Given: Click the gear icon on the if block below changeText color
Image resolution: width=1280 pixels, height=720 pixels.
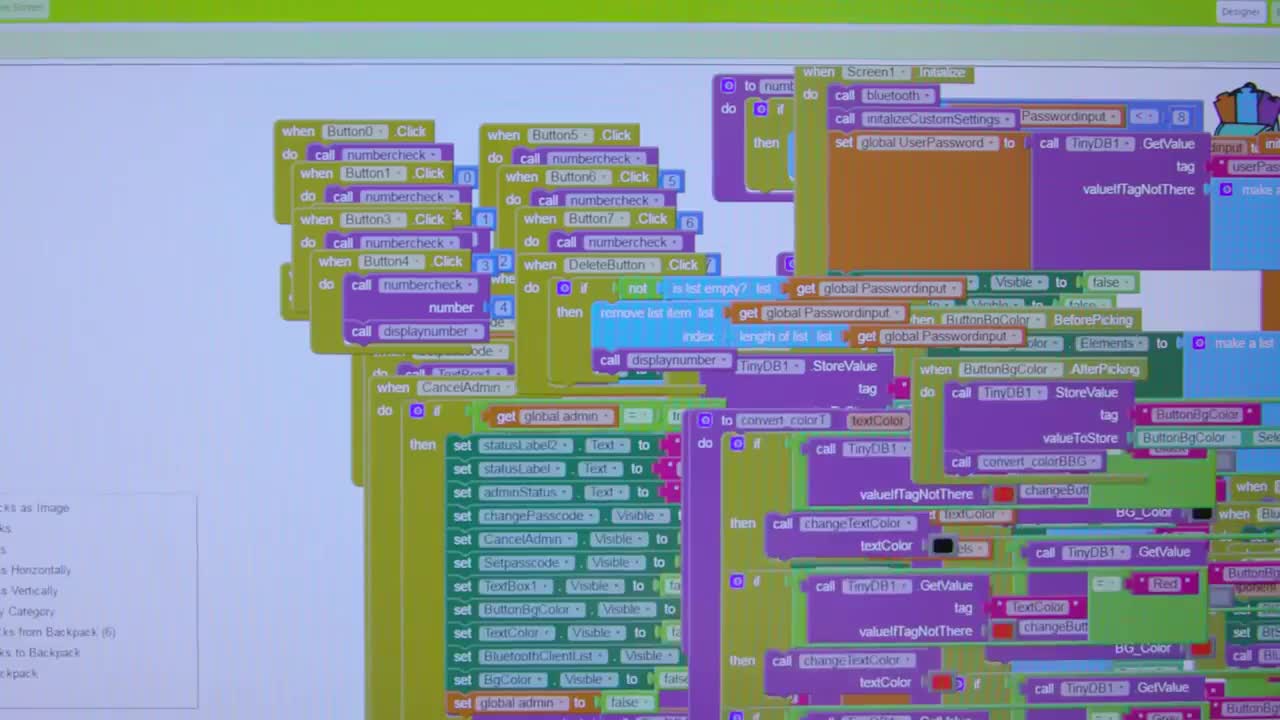Looking at the screenshot, I should [x=736, y=580].
